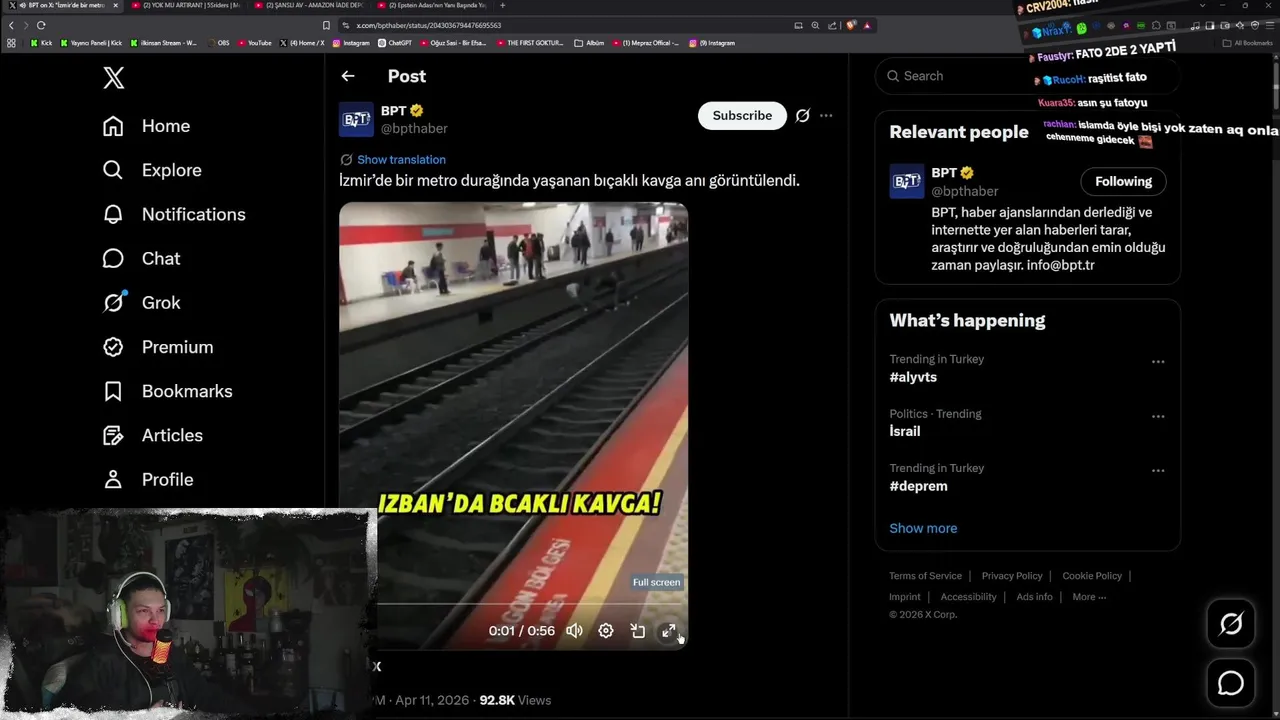1280x720 pixels.
Task: Reload the page in browser
Action: click(x=41, y=25)
